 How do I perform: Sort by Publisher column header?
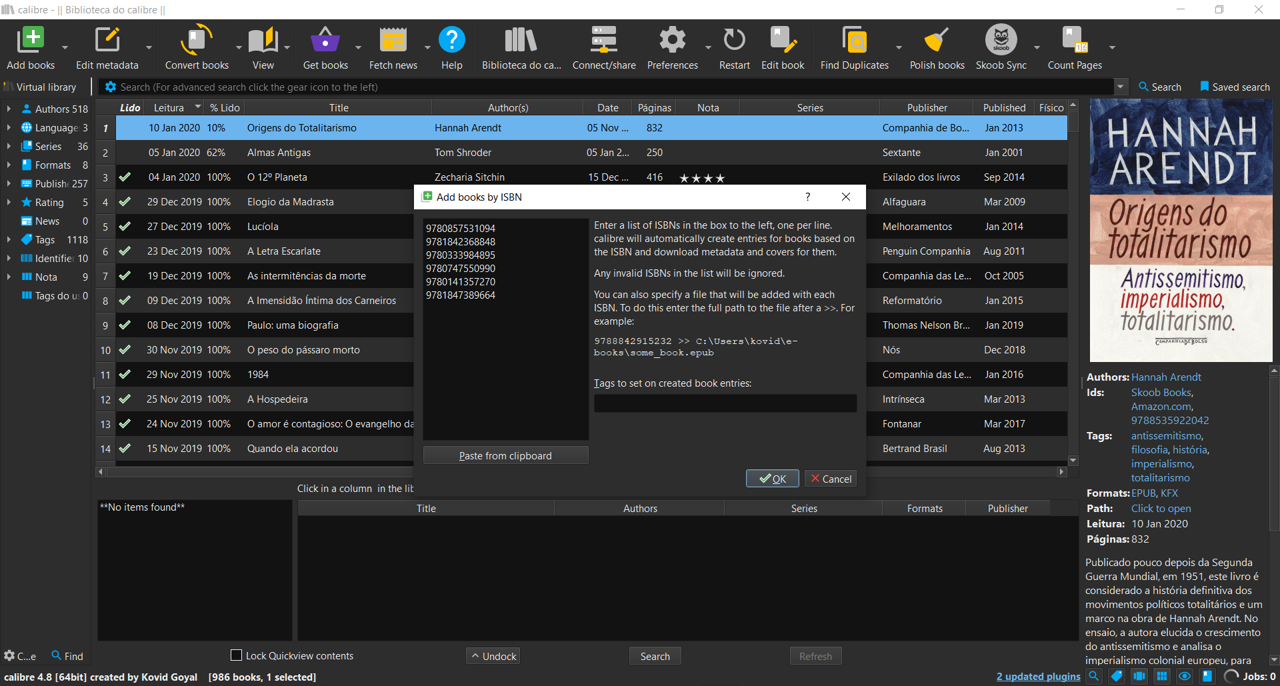[x=927, y=107]
